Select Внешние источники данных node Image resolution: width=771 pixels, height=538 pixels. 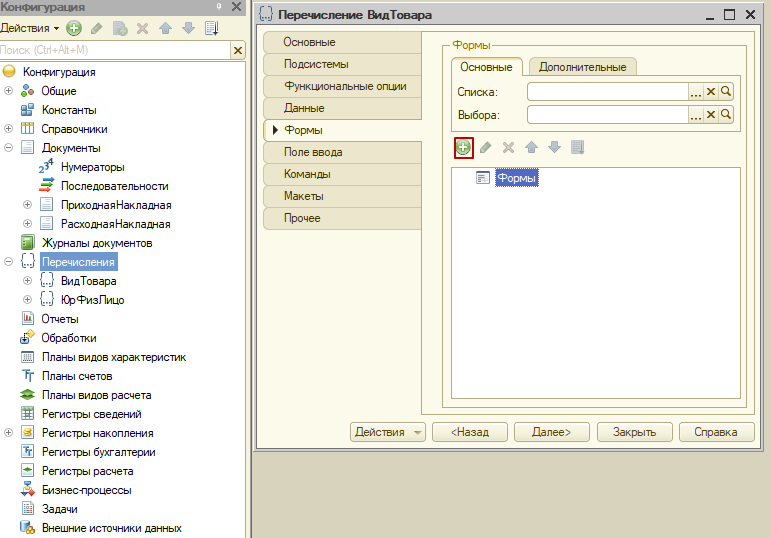[112, 528]
